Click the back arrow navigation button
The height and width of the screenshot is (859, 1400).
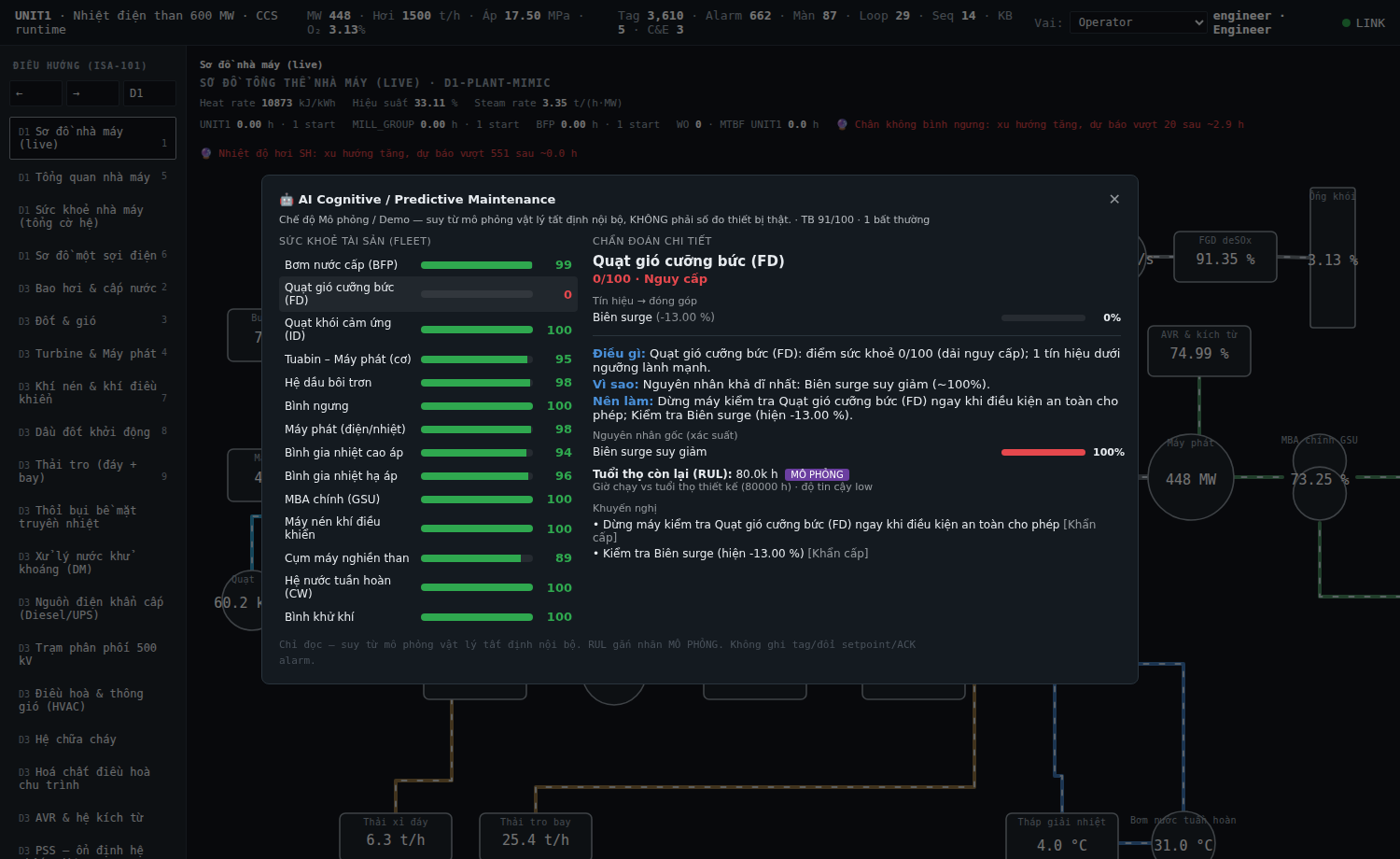pyautogui.click(x=36, y=93)
